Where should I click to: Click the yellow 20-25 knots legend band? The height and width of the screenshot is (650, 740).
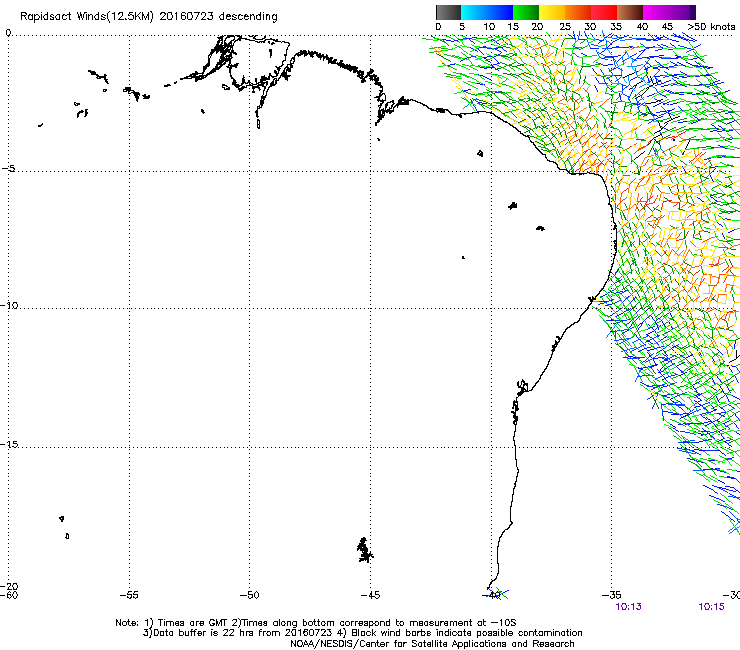click(x=552, y=12)
